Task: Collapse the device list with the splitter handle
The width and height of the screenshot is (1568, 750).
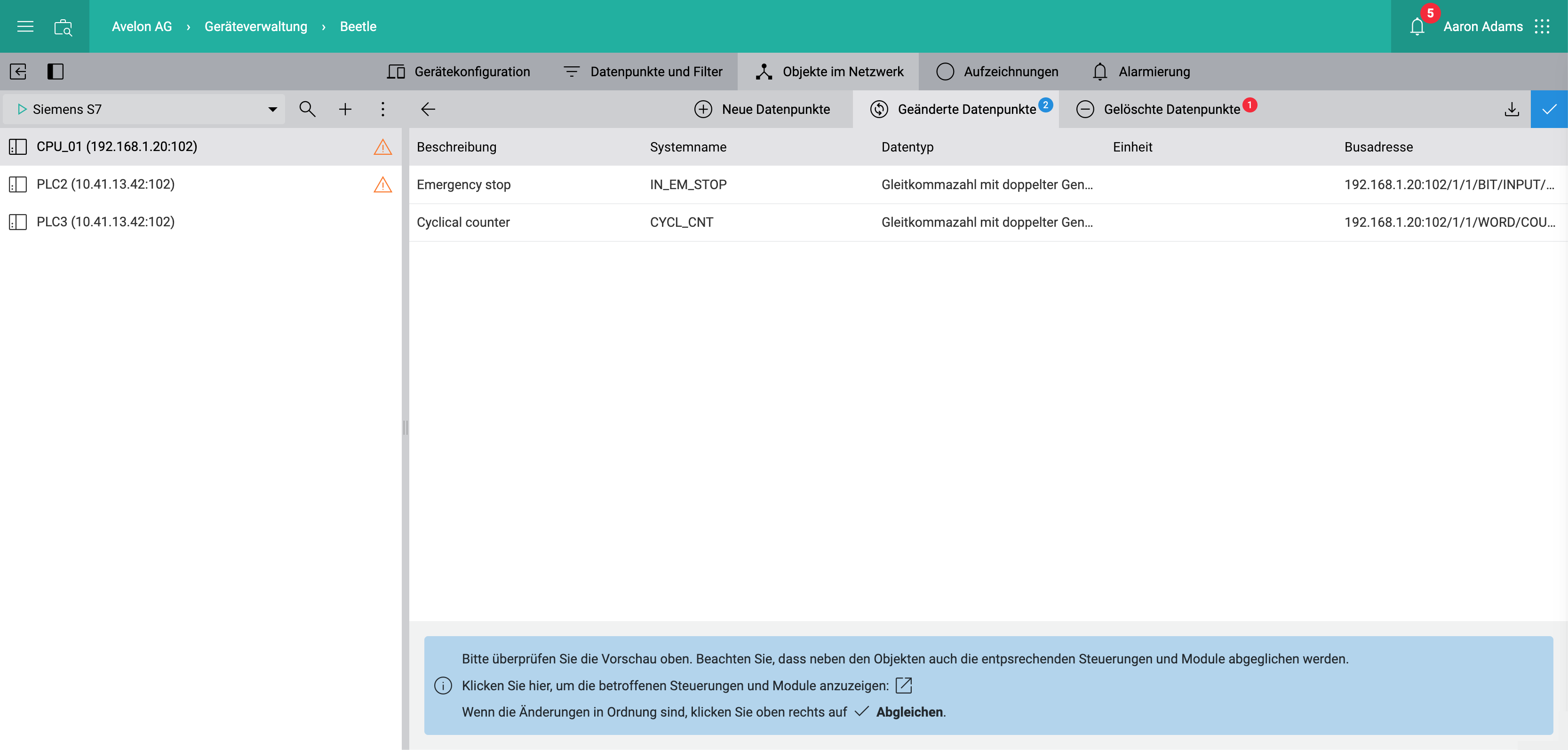Action: [405, 426]
